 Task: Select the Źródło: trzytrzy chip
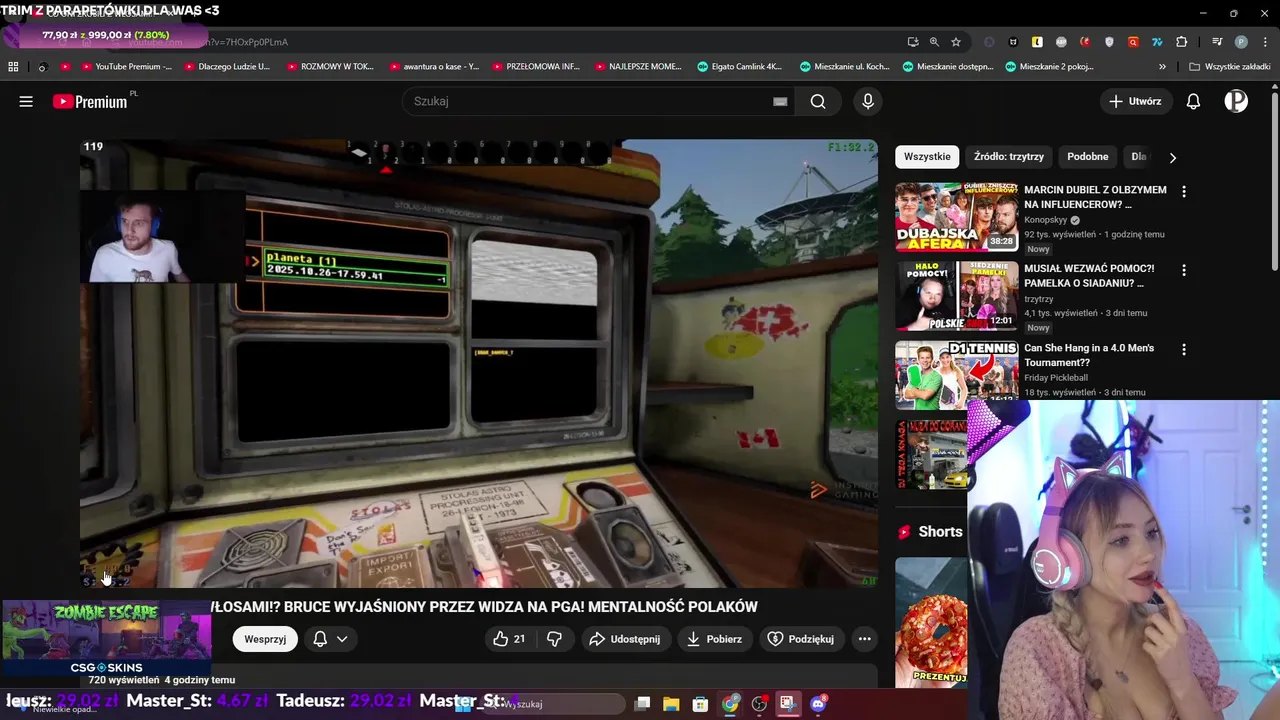1009,157
